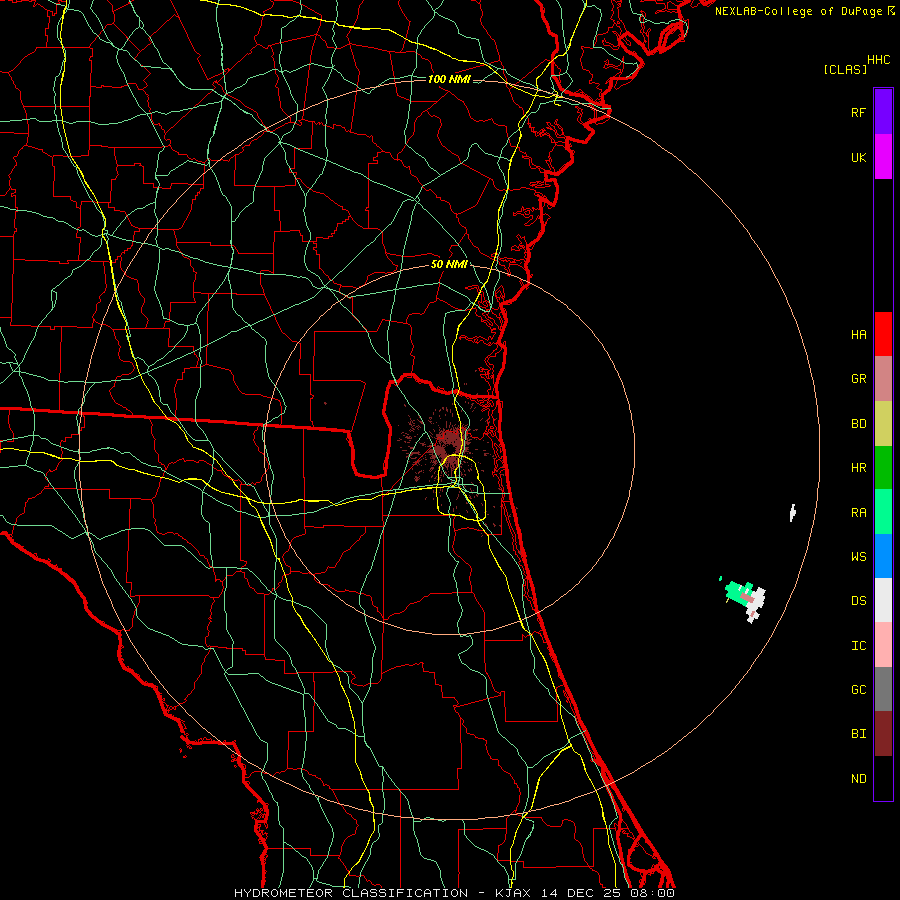Image resolution: width=900 pixels, height=900 pixels.
Task: Select the GR pink-brown legend swatch
Action: [x=883, y=379]
